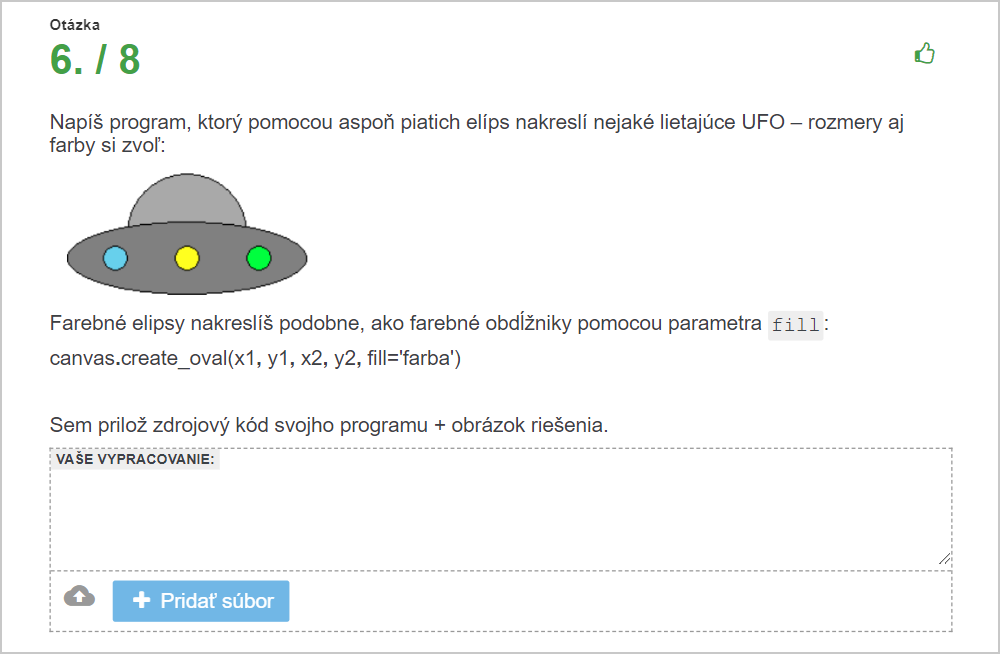Screen dimensions: 1000x654
Task: Click the Otázka label
Action: point(75,25)
